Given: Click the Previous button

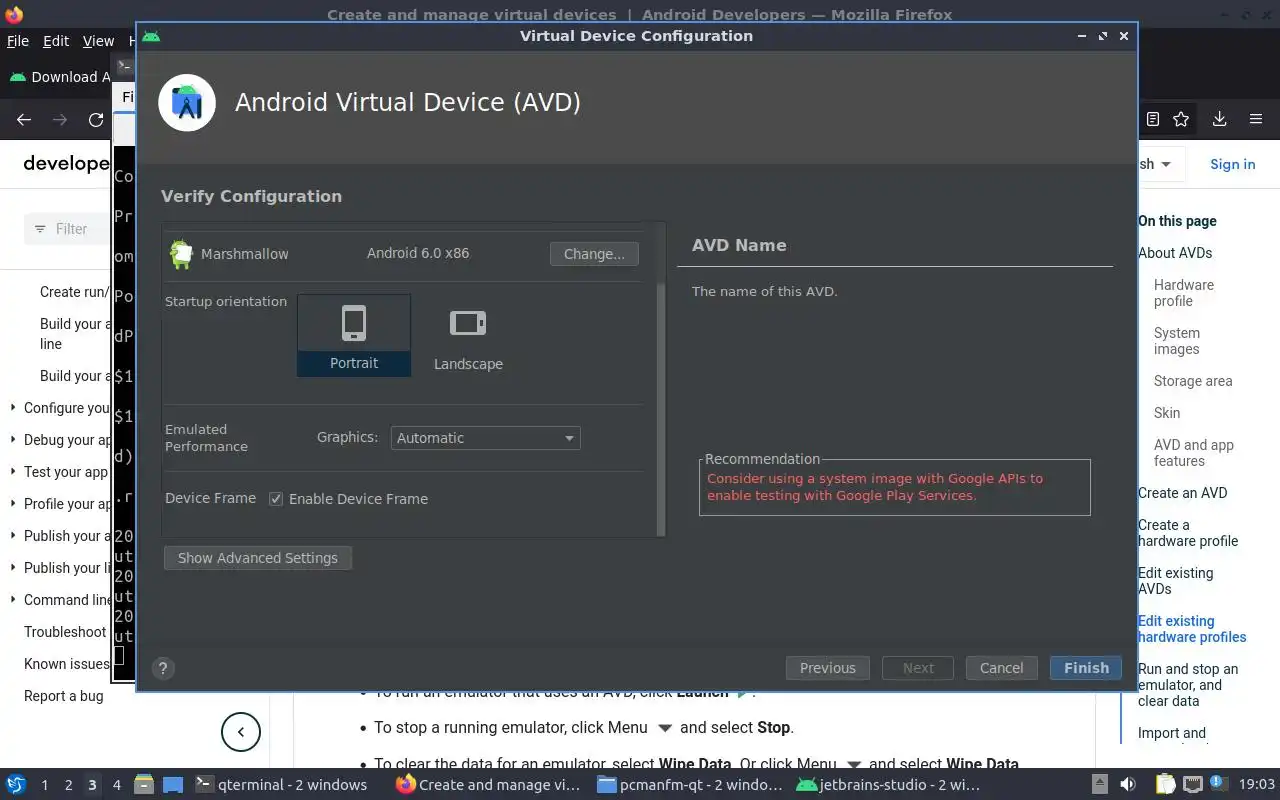Looking at the screenshot, I should tap(828, 668).
